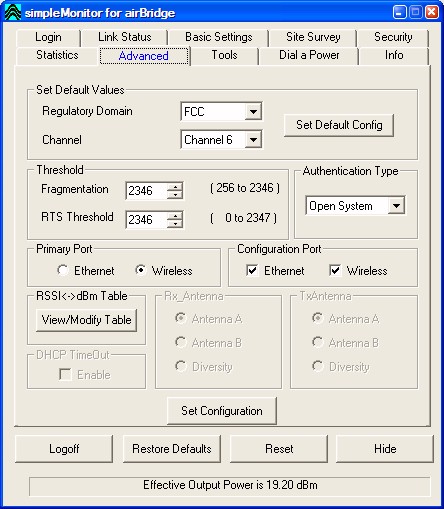Click the Fragmentation threshold value field
This screenshot has width=444, height=509.
pos(146,191)
